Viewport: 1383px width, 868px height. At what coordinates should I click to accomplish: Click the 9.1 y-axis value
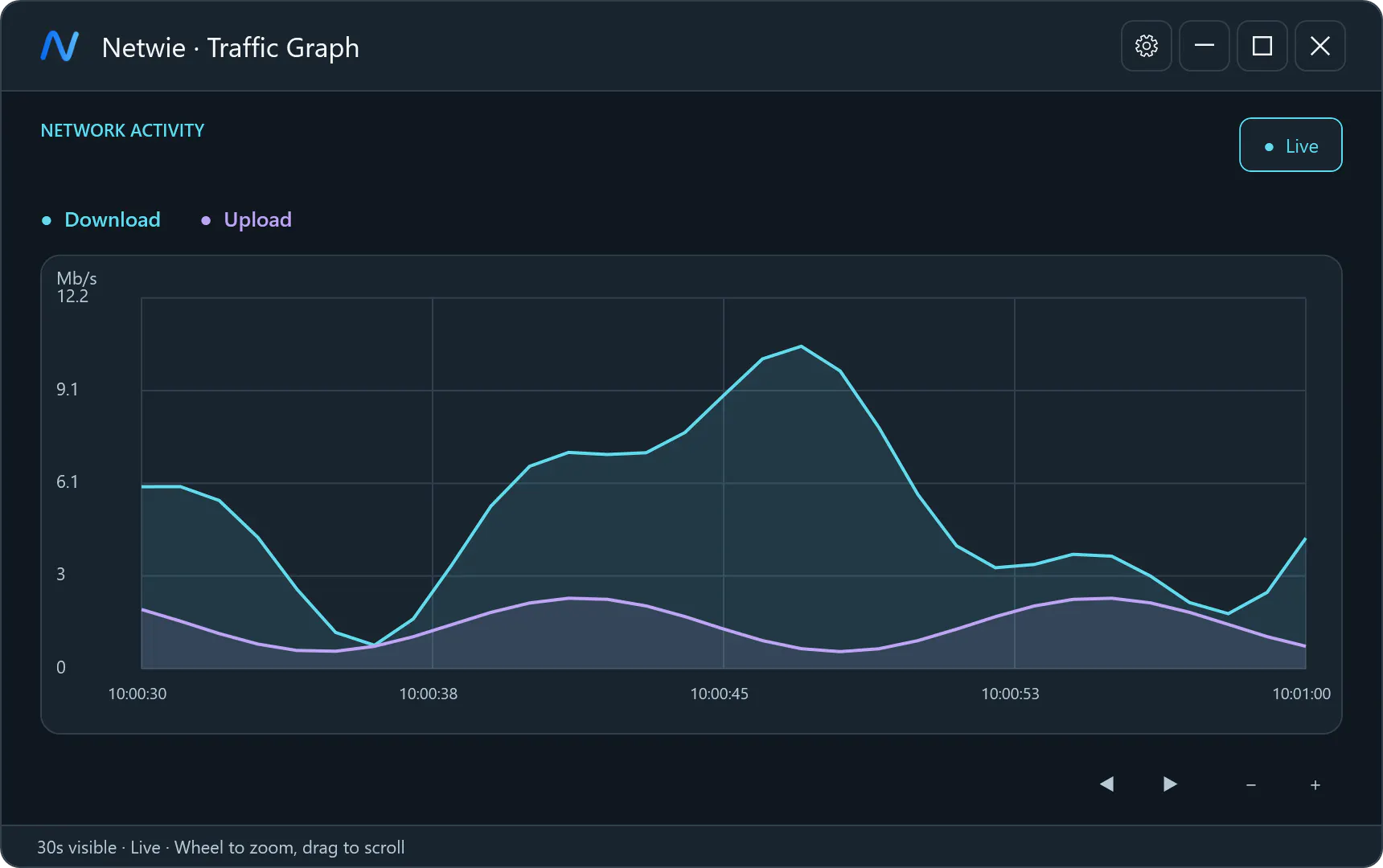[68, 390]
